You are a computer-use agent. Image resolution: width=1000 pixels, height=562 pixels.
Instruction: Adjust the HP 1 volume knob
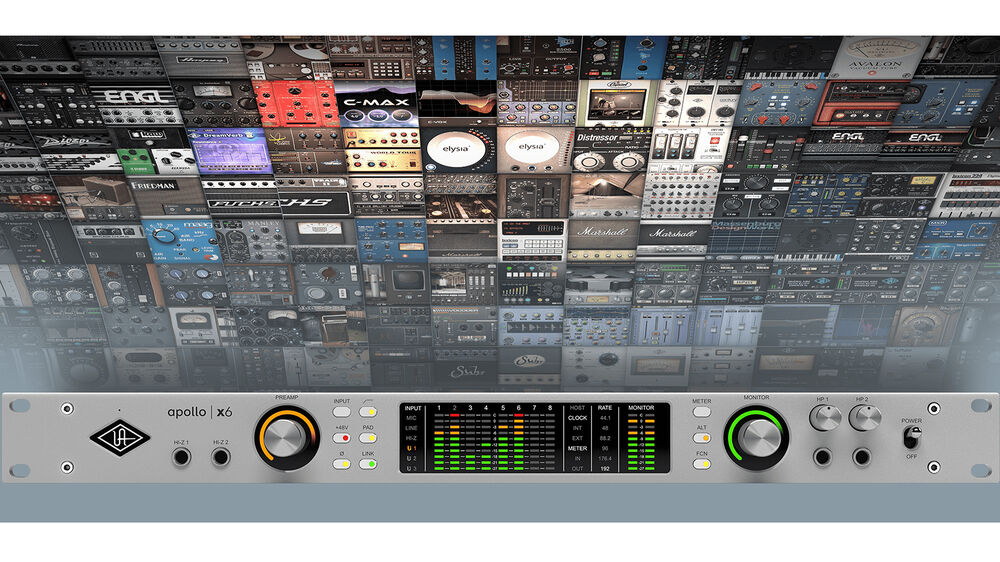point(825,418)
